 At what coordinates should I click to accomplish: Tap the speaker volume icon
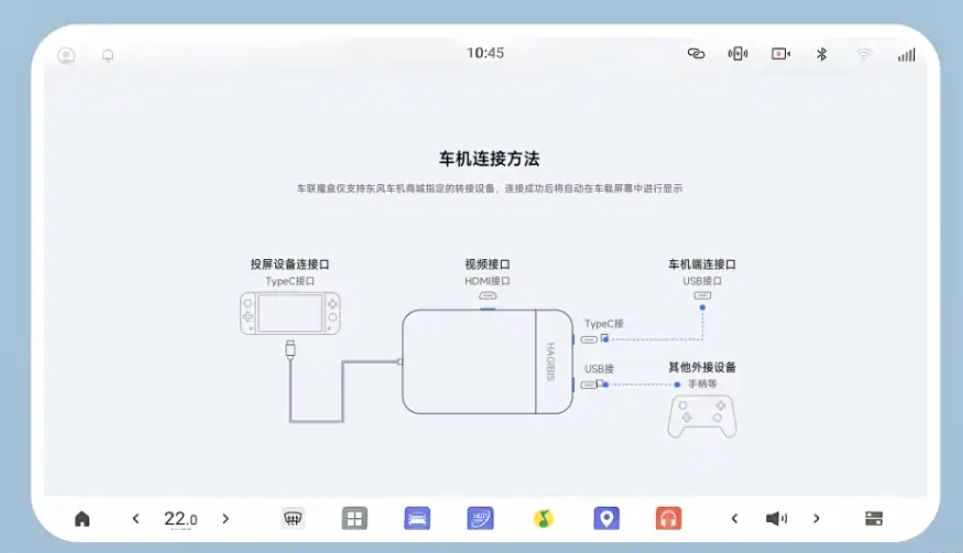pos(776,519)
